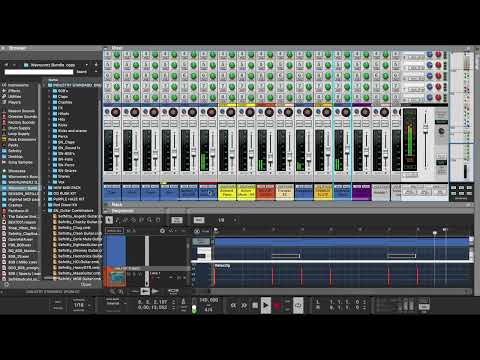Image resolution: width=480 pixels, height=360 pixels.
Task: Select Effects in browser sidebar
Action: [x=14, y=91]
